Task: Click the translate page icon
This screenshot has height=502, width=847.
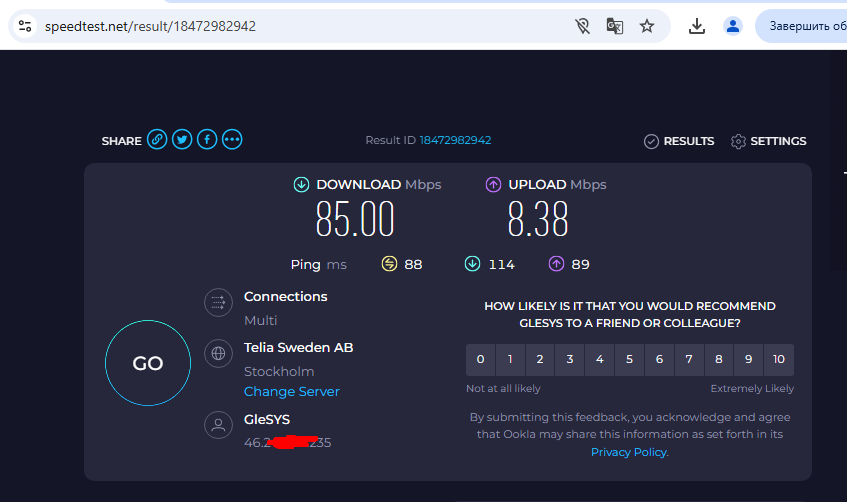Action: tap(615, 26)
